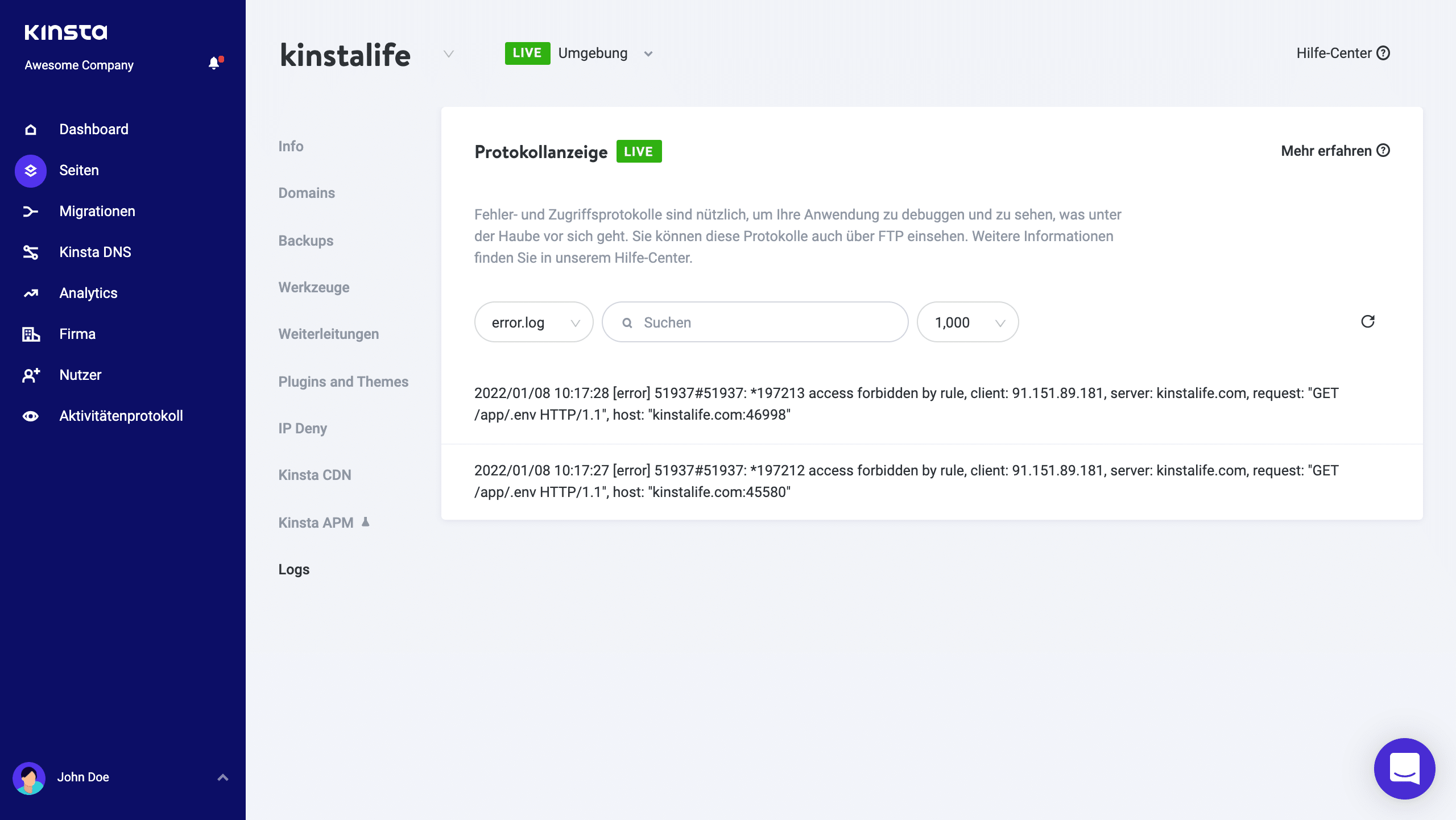
Task: Open Nutzer via the user-plus icon
Action: click(30, 375)
